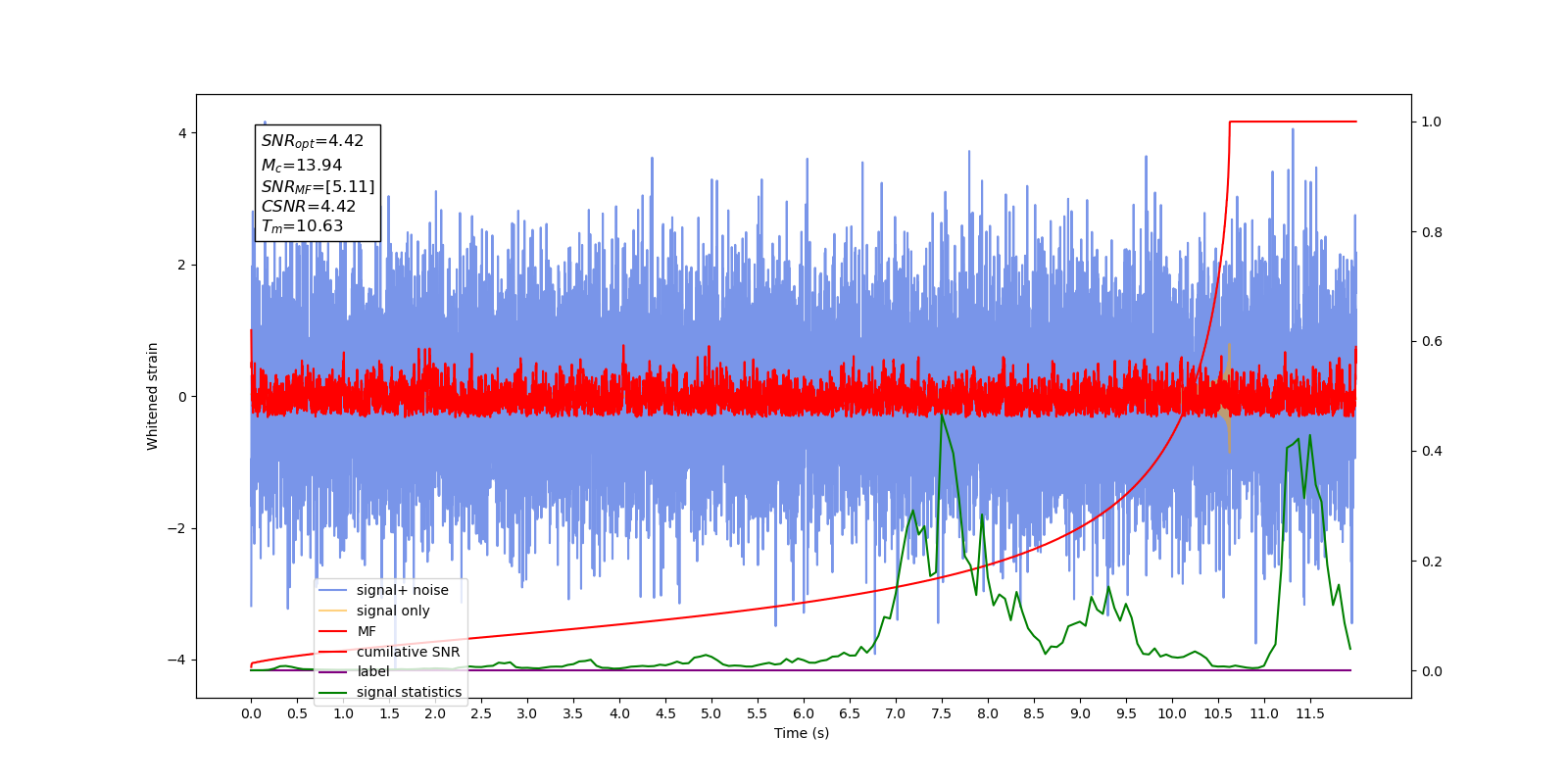Click the 10.5 x-axis tick label

coord(1218,713)
